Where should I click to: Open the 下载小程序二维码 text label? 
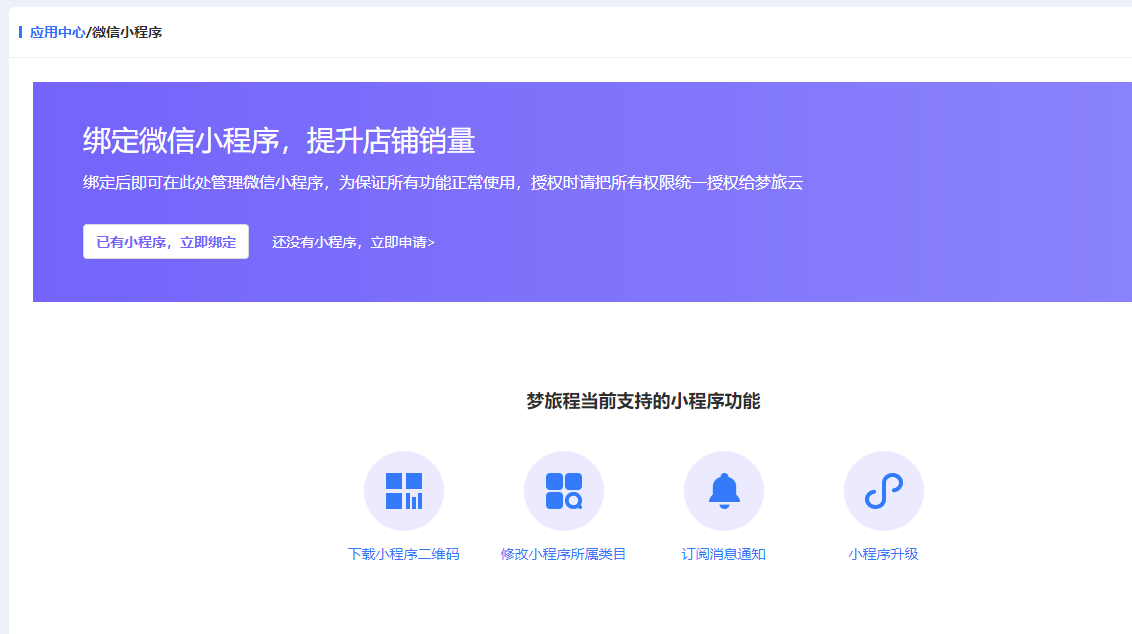404,555
